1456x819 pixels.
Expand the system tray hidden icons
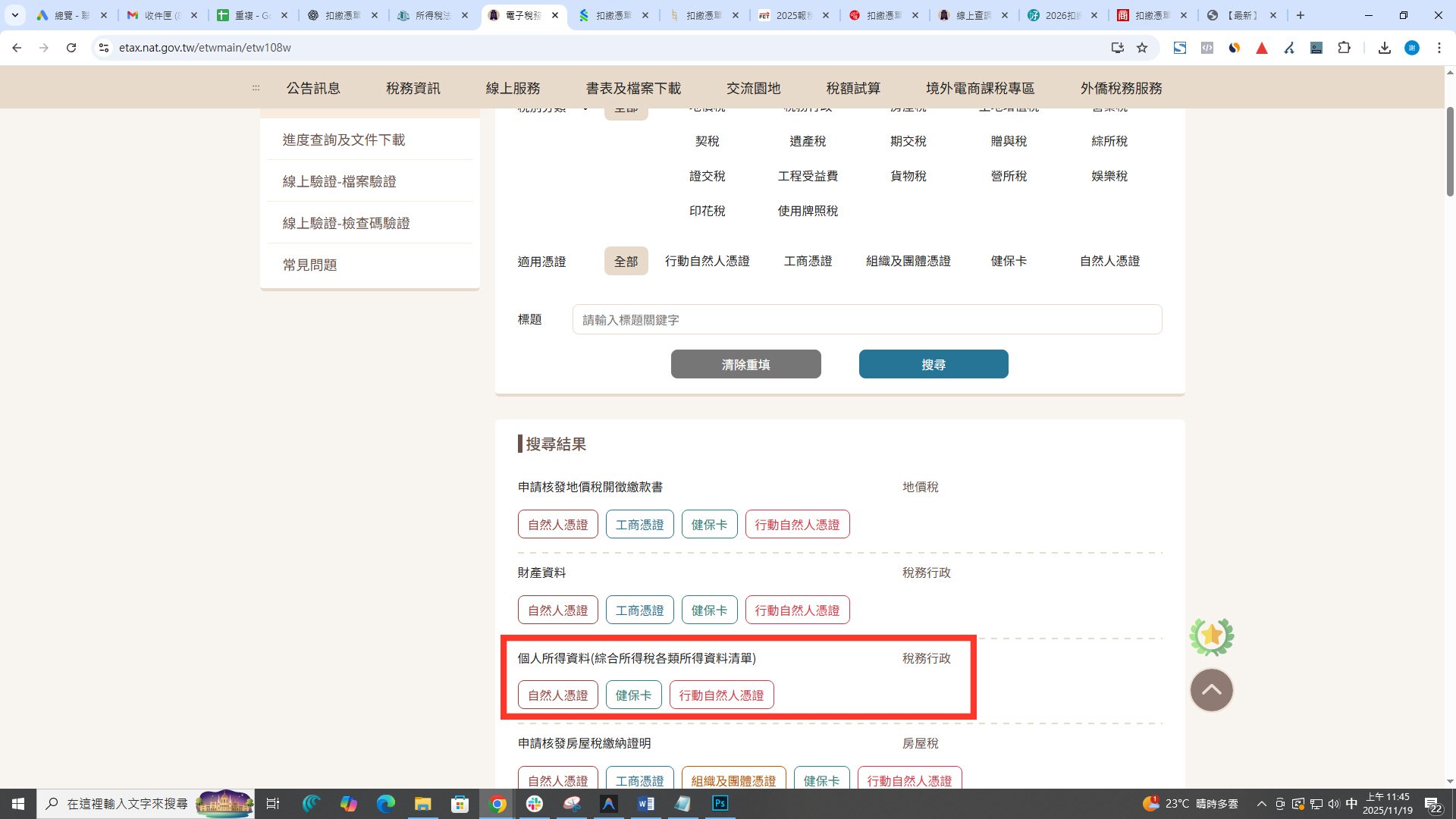(x=1261, y=804)
